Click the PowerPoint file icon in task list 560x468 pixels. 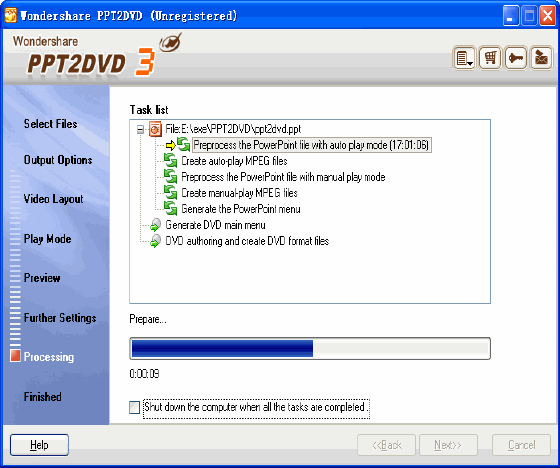click(155, 129)
